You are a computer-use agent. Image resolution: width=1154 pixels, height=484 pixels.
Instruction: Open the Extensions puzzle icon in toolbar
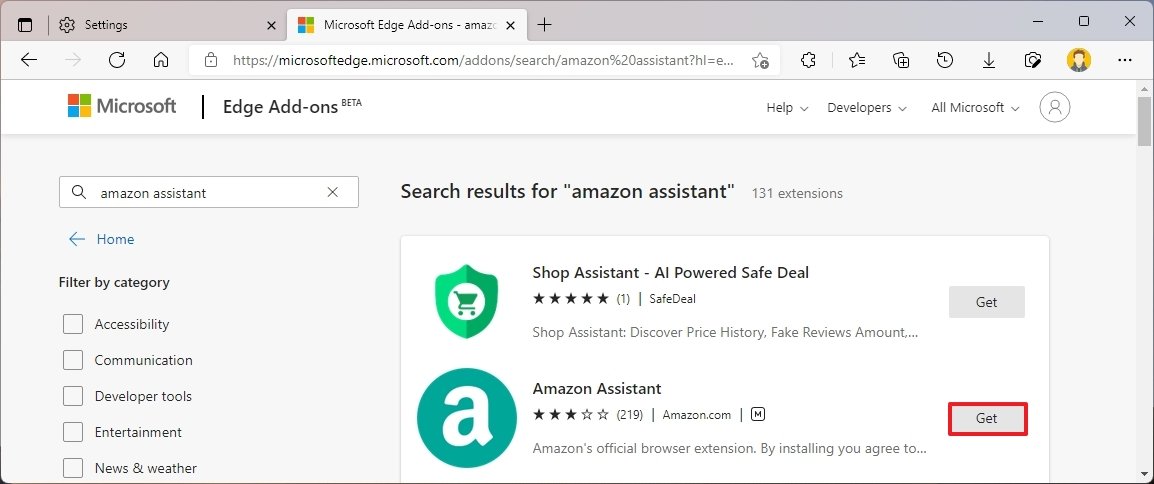click(x=809, y=60)
